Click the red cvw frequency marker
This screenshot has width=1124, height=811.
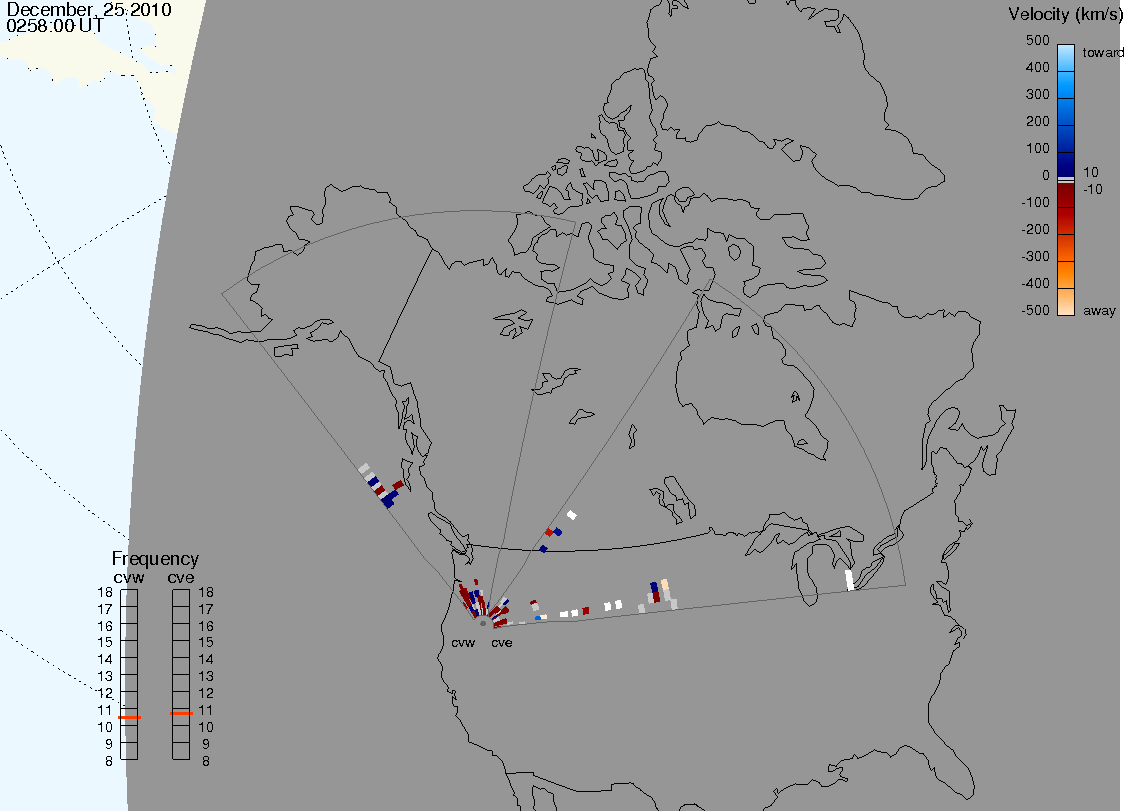click(129, 717)
